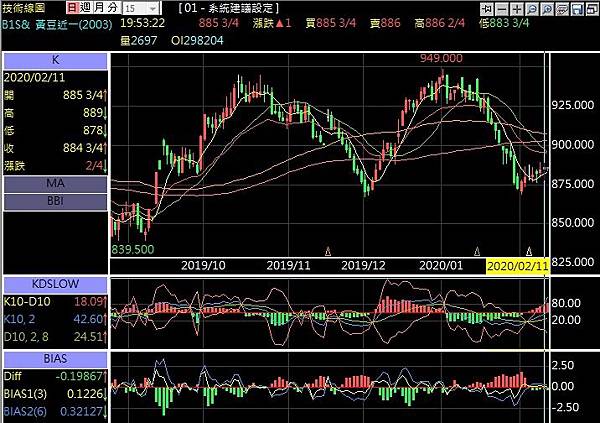The height and width of the screenshot is (423, 600).
Task: Click the 2019/11 axis date
Action: point(288,266)
